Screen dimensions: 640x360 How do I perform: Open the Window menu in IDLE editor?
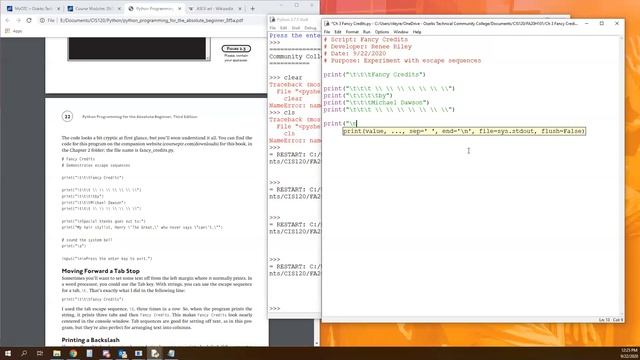coord(401,32)
